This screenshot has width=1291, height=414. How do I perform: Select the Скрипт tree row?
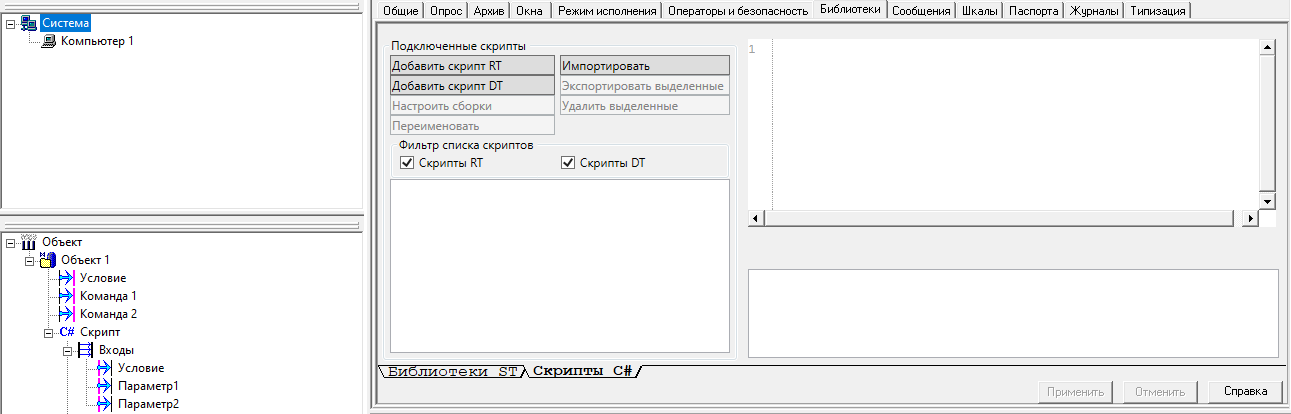[99, 332]
